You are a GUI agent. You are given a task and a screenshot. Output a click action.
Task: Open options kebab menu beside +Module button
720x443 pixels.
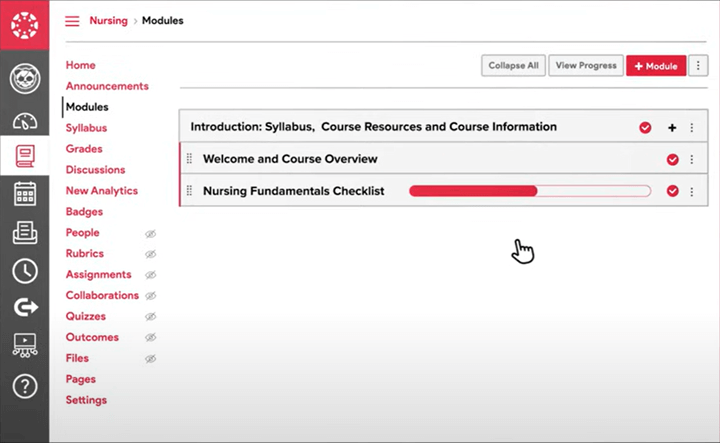pyautogui.click(x=698, y=66)
